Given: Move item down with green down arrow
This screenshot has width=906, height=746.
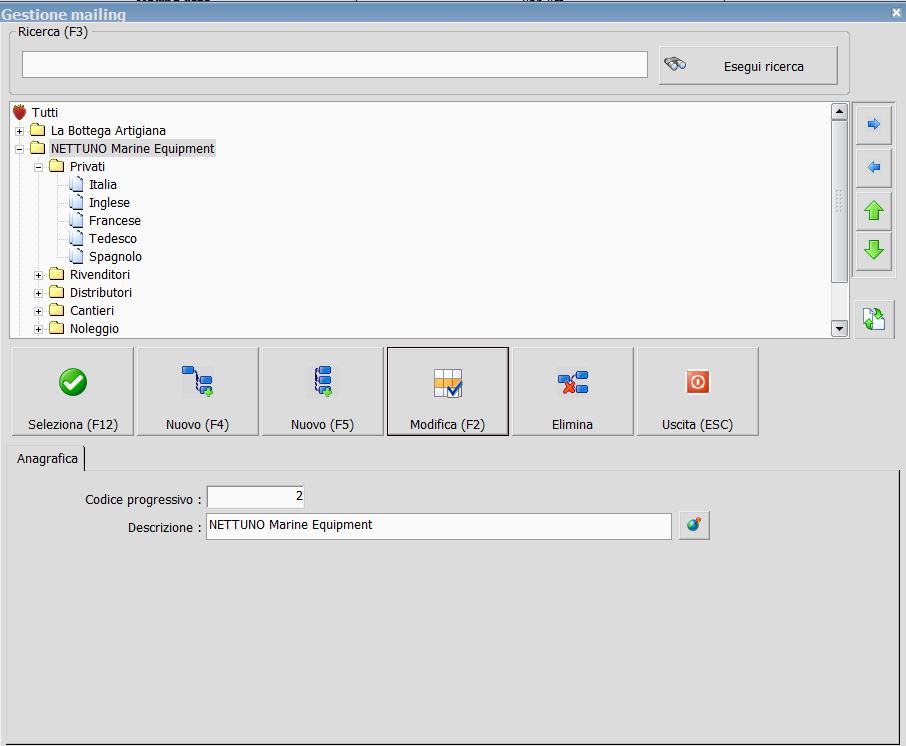Looking at the screenshot, I should (874, 250).
